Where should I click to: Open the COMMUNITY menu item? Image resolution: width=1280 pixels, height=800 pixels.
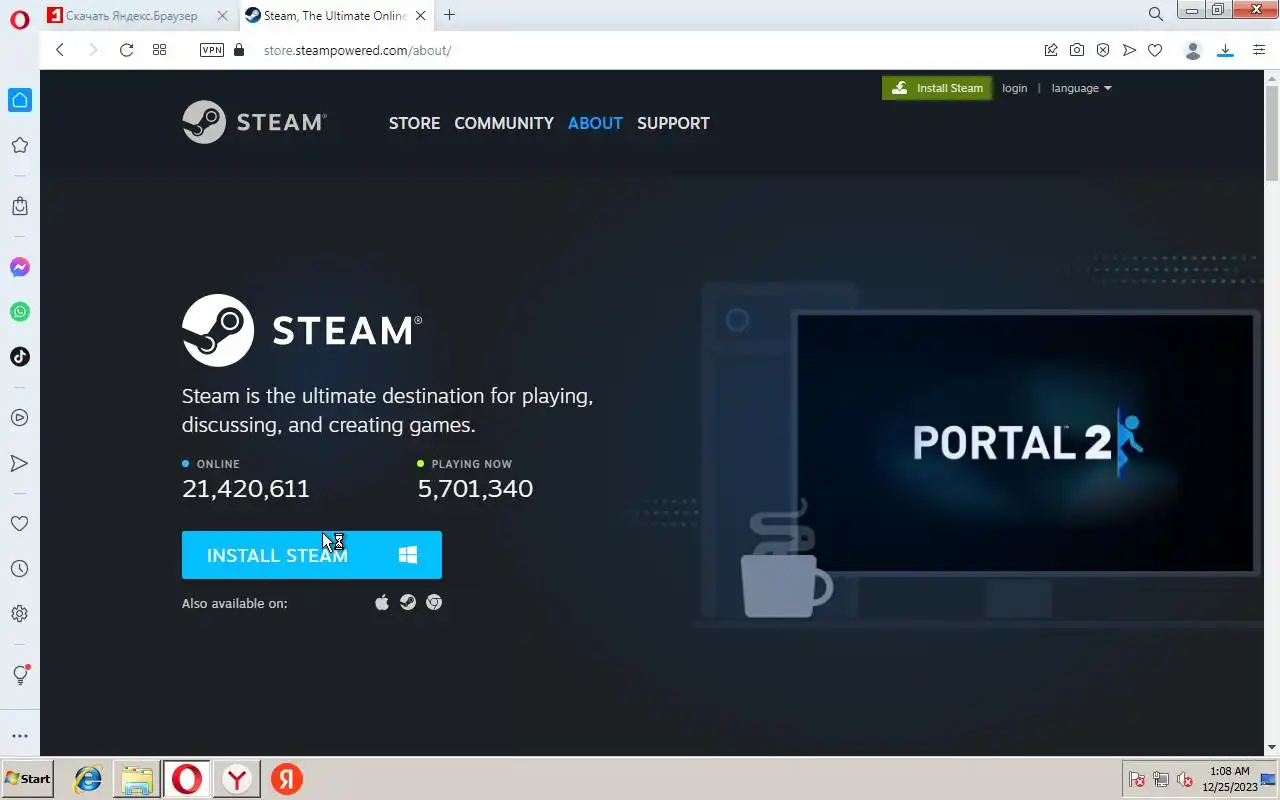[x=504, y=123]
